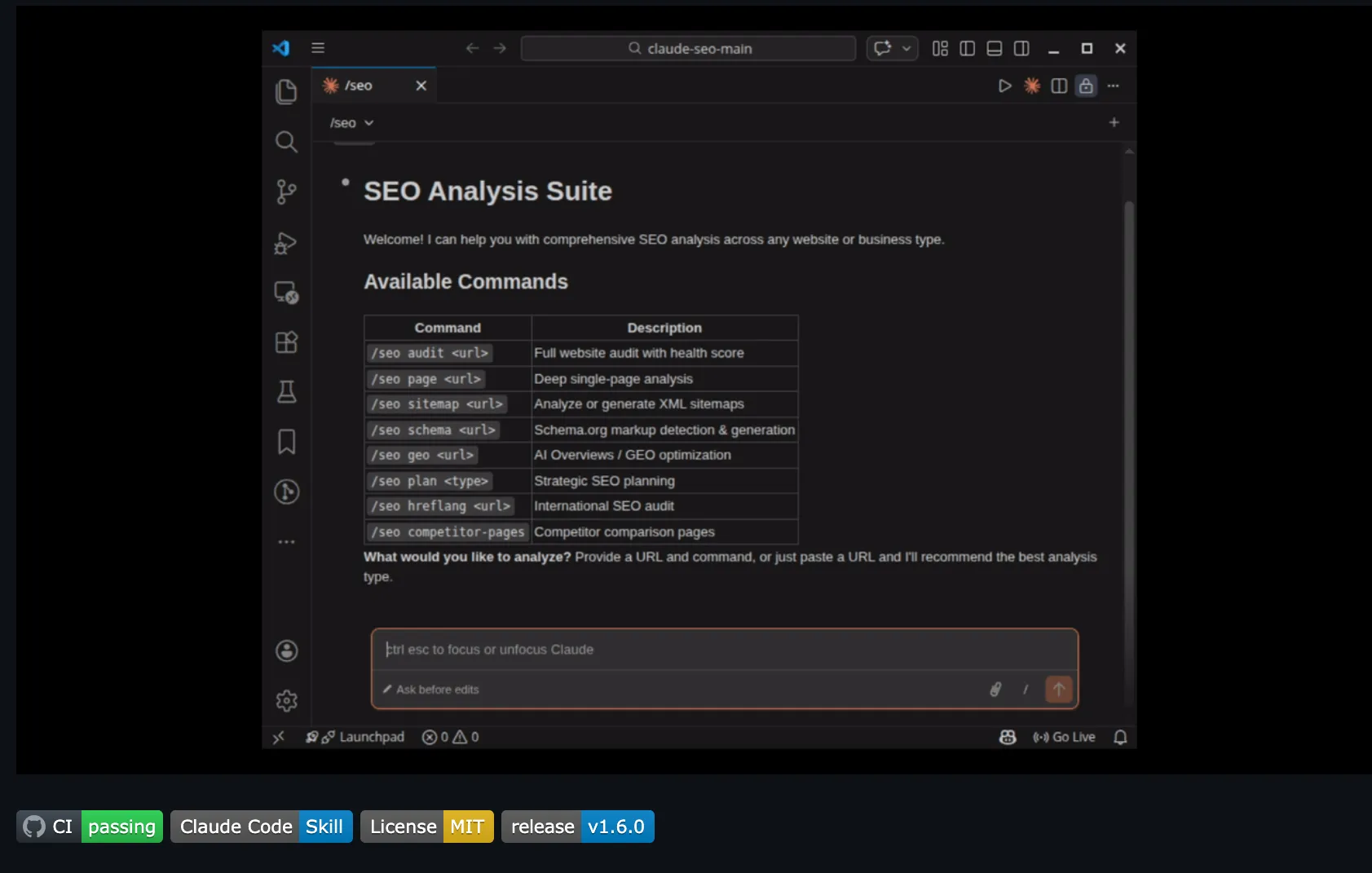Click the 'International SEO audit' description
The image size is (1372, 873).
click(604, 506)
